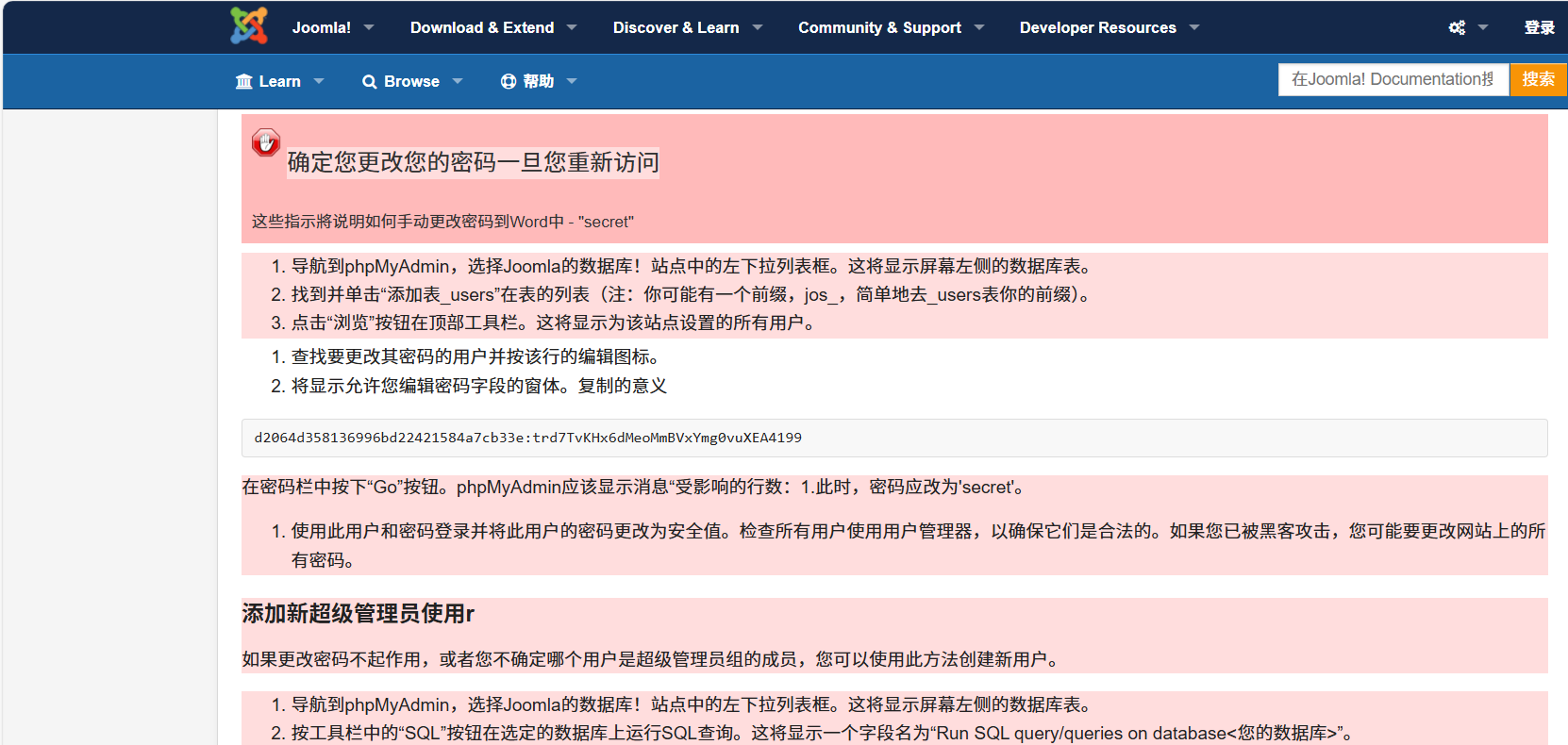Click the Browse magnifier icon

tap(370, 82)
